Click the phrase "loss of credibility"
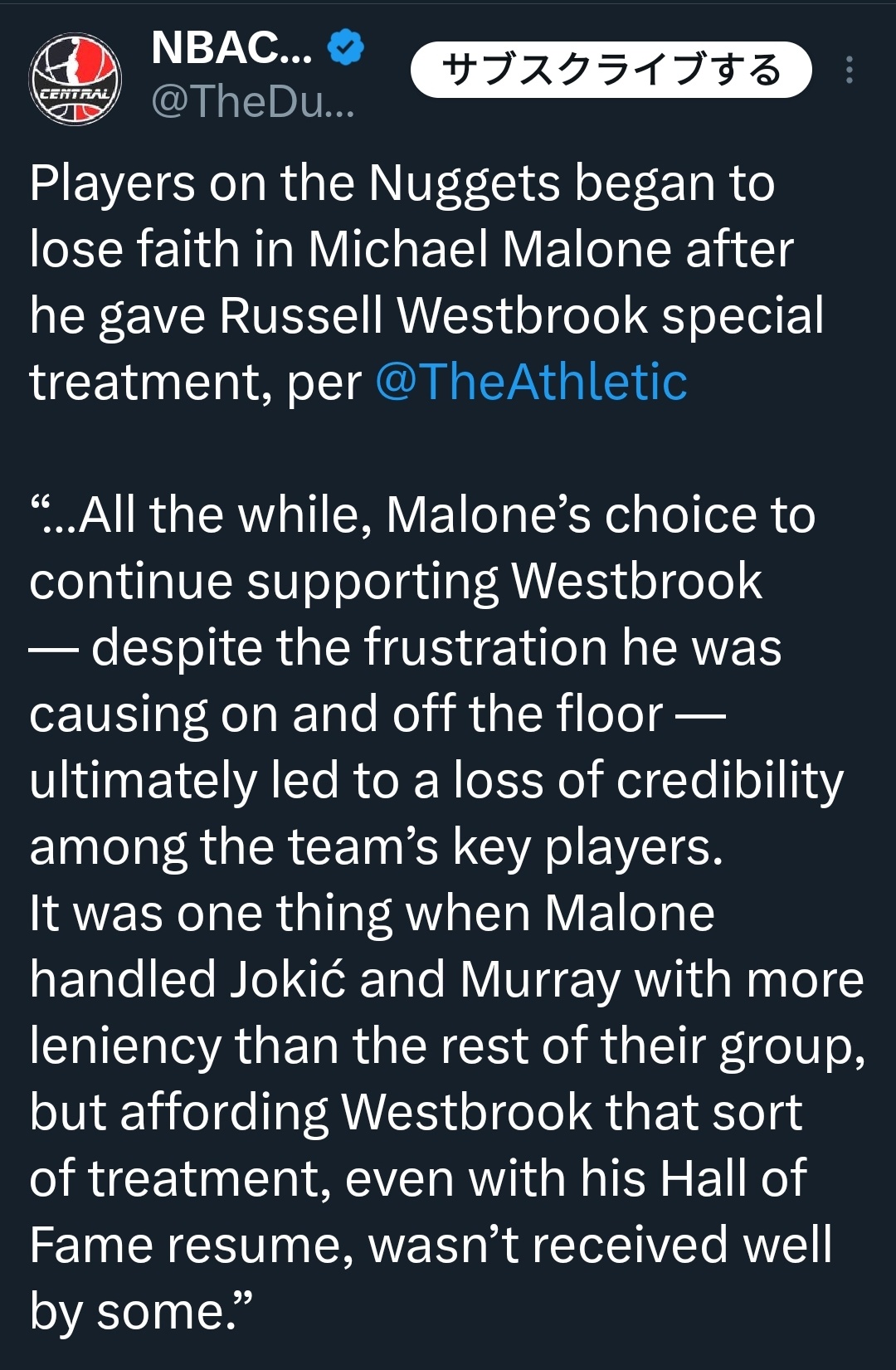Image resolution: width=896 pixels, height=1370 pixels. click(x=649, y=780)
